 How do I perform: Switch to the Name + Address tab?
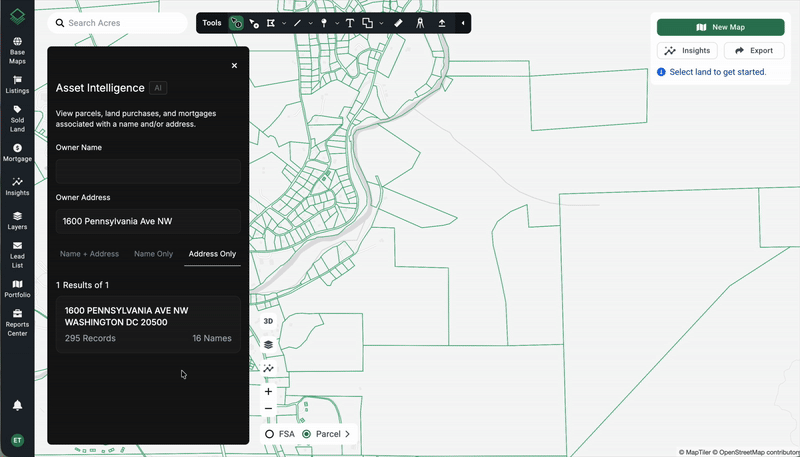tap(89, 254)
